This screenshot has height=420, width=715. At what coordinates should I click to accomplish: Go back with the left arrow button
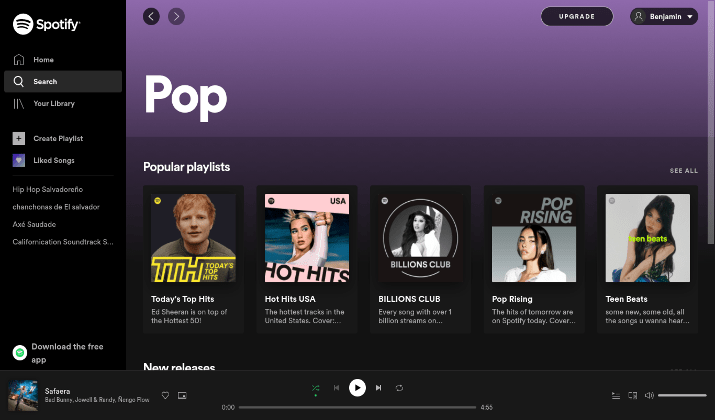pos(151,16)
